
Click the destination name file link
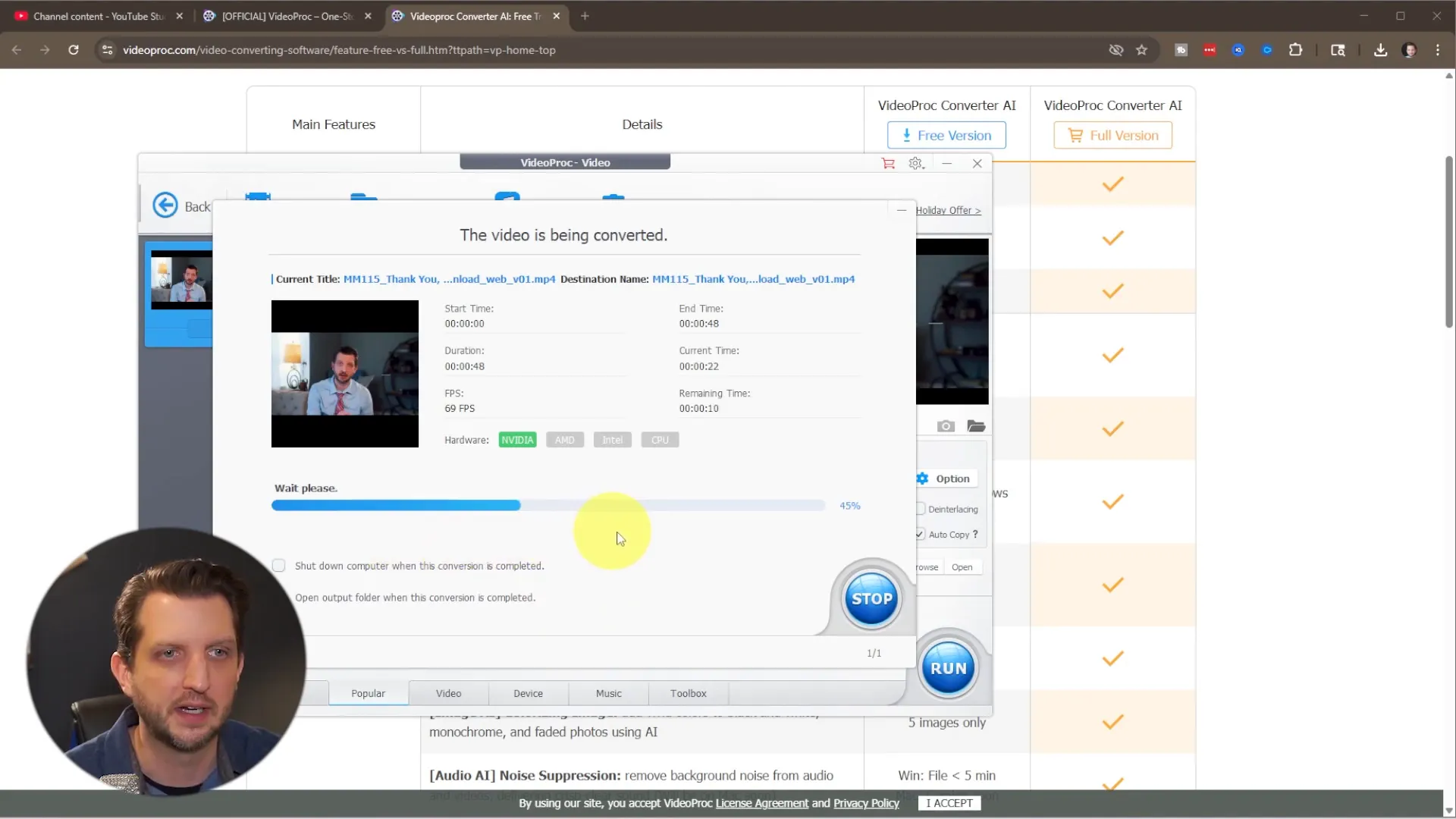753,279
